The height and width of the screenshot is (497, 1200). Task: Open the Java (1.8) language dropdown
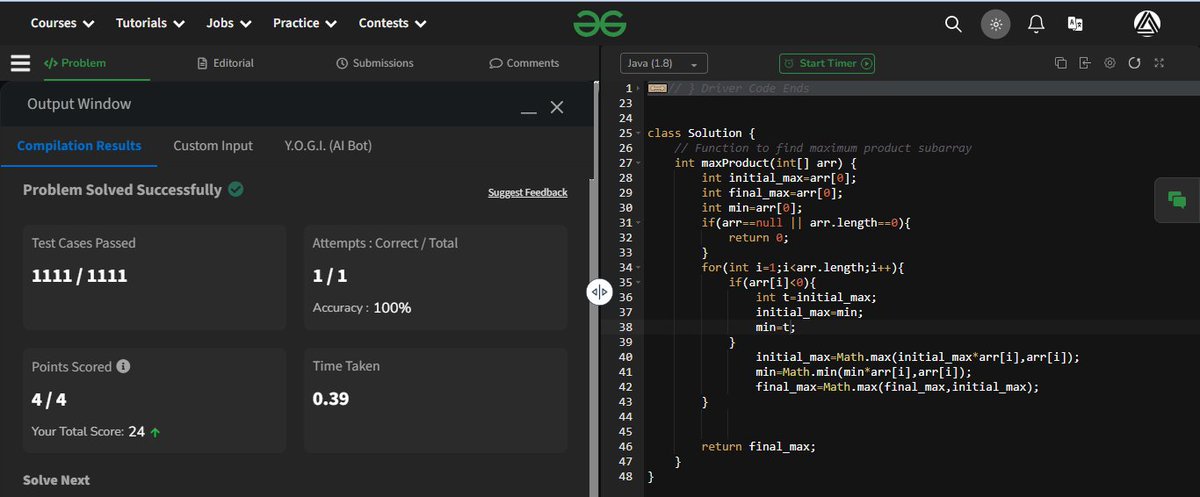pos(664,63)
